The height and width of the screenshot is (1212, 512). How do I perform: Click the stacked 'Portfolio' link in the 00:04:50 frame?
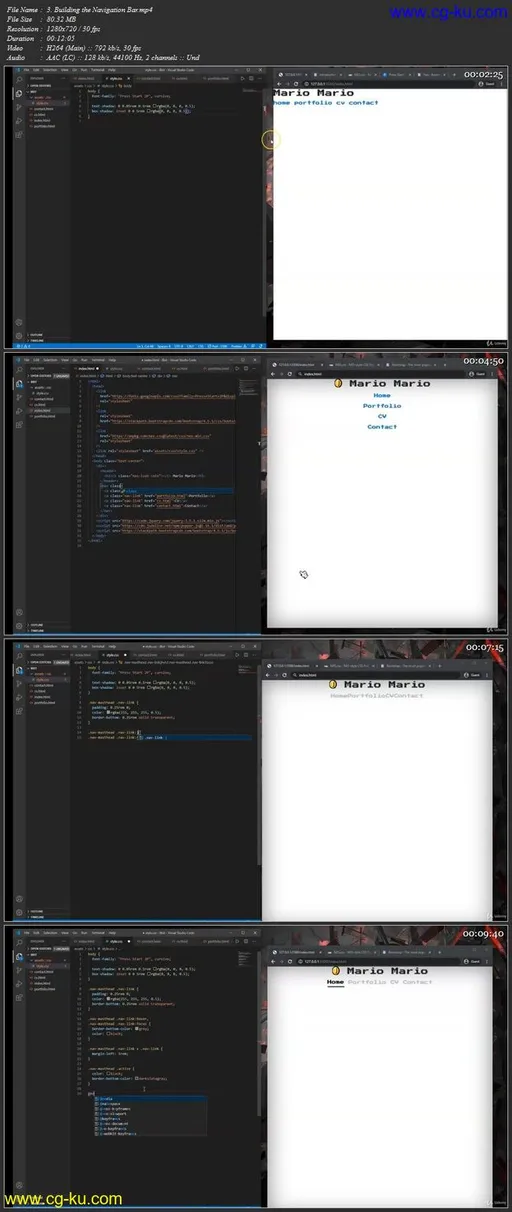tap(382, 406)
